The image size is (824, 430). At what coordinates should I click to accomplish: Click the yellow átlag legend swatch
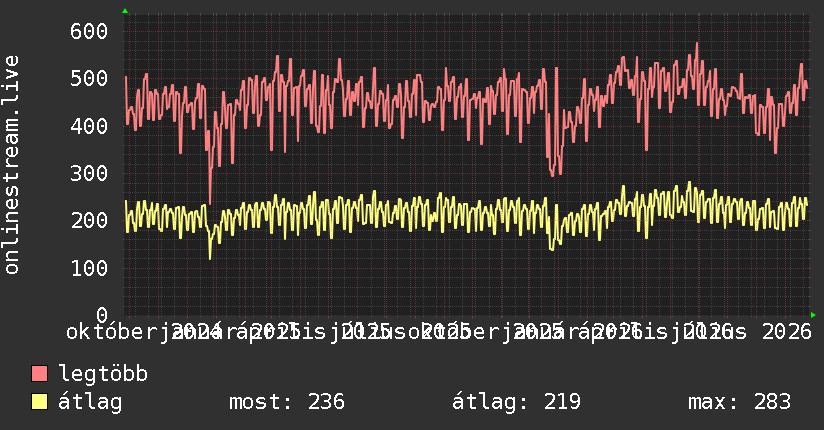pyautogui.click(x=39, y=402)
